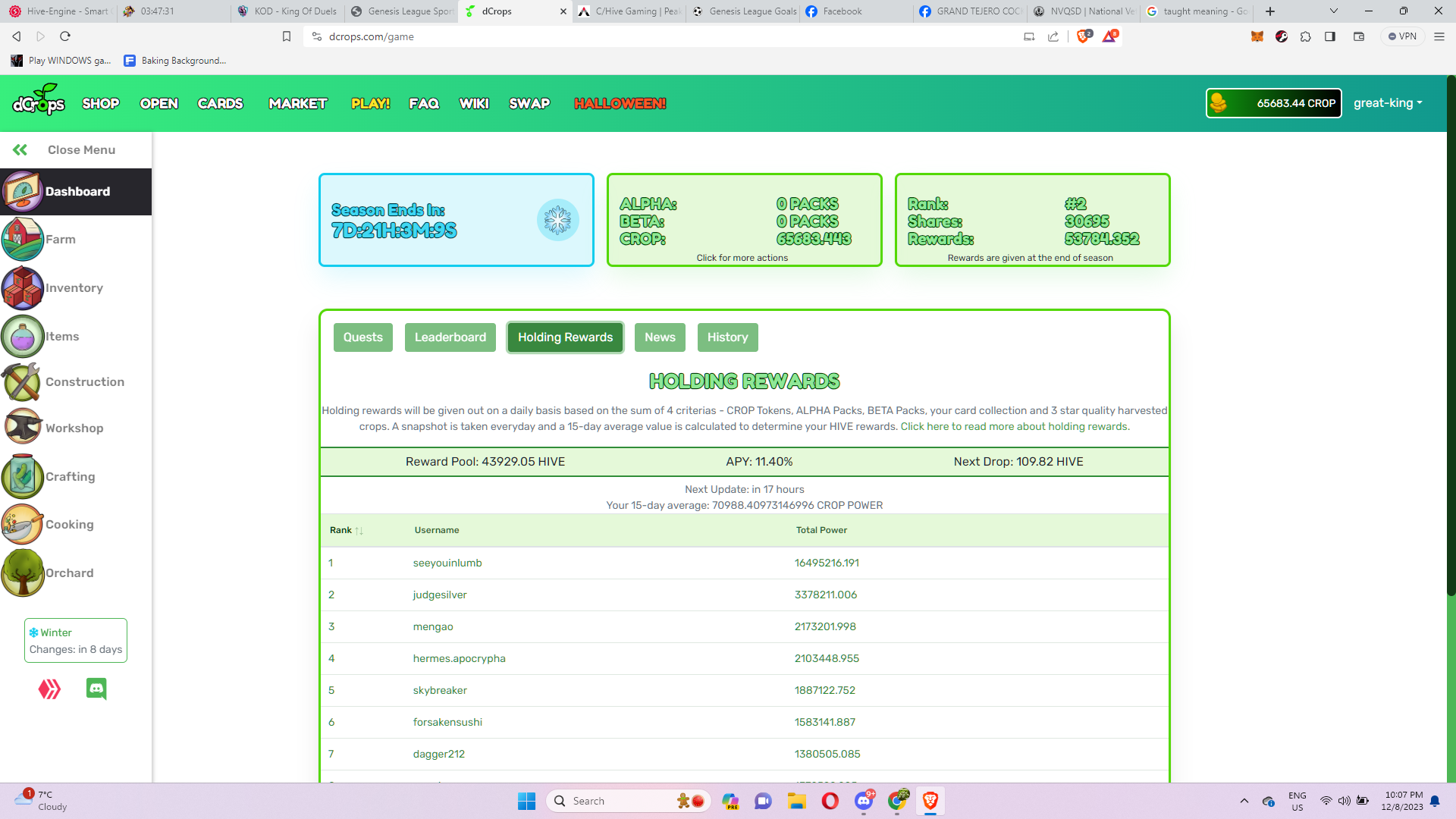This screenshot has width=1456, height=819.
Task: Open HALLOWEEN! in top navigation
Action: pyautogui.click(x=620, y=103)
